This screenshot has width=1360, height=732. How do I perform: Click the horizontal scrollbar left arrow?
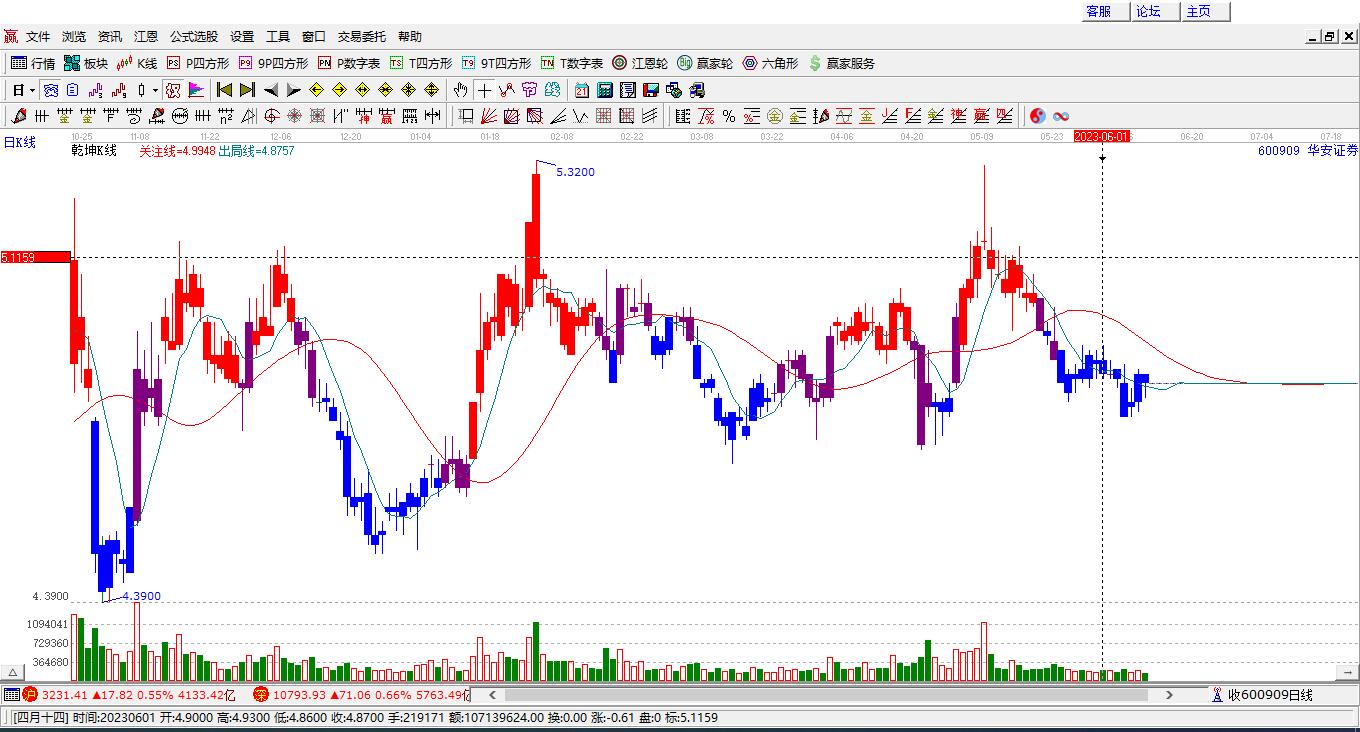[x=492, y=695]
